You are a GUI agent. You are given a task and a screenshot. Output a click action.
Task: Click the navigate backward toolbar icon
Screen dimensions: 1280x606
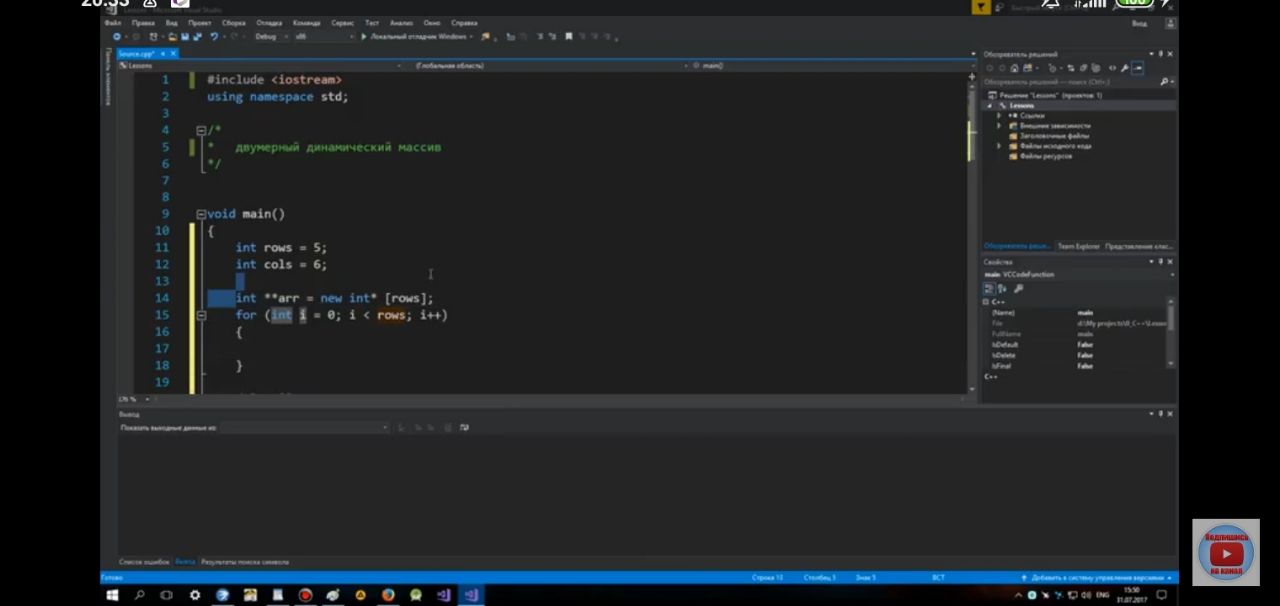[x=117, y=37]
